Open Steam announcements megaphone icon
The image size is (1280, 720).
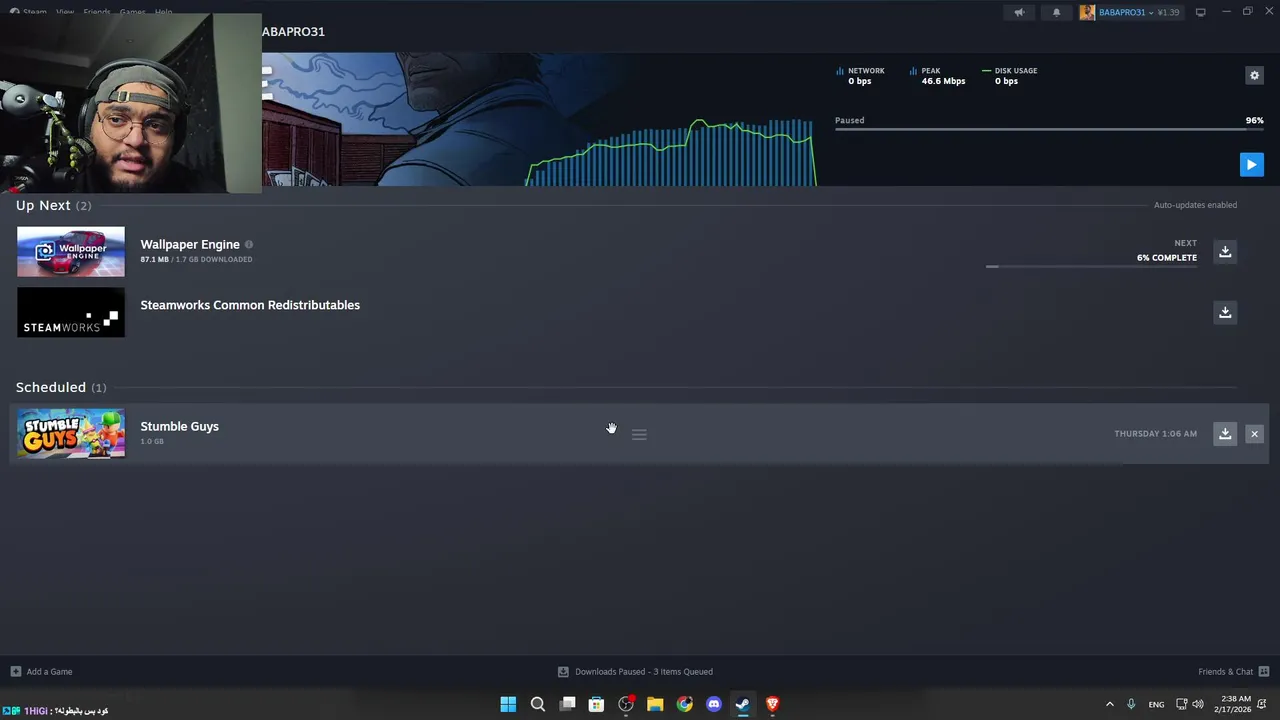coord(1019,12)
